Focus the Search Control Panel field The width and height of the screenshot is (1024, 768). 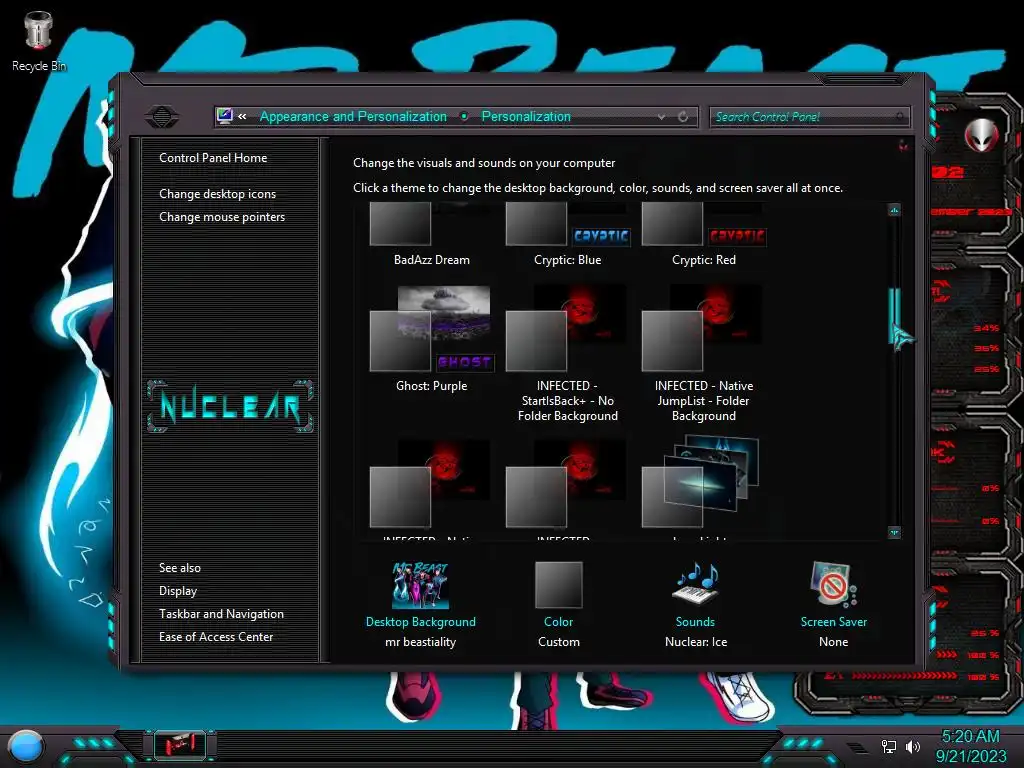809,117
